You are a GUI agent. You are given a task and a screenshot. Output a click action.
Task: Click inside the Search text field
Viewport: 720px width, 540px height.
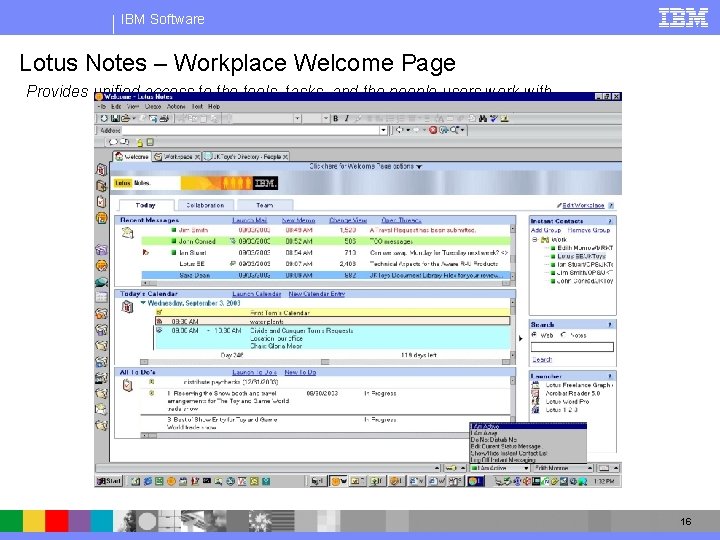click(572, 347)
